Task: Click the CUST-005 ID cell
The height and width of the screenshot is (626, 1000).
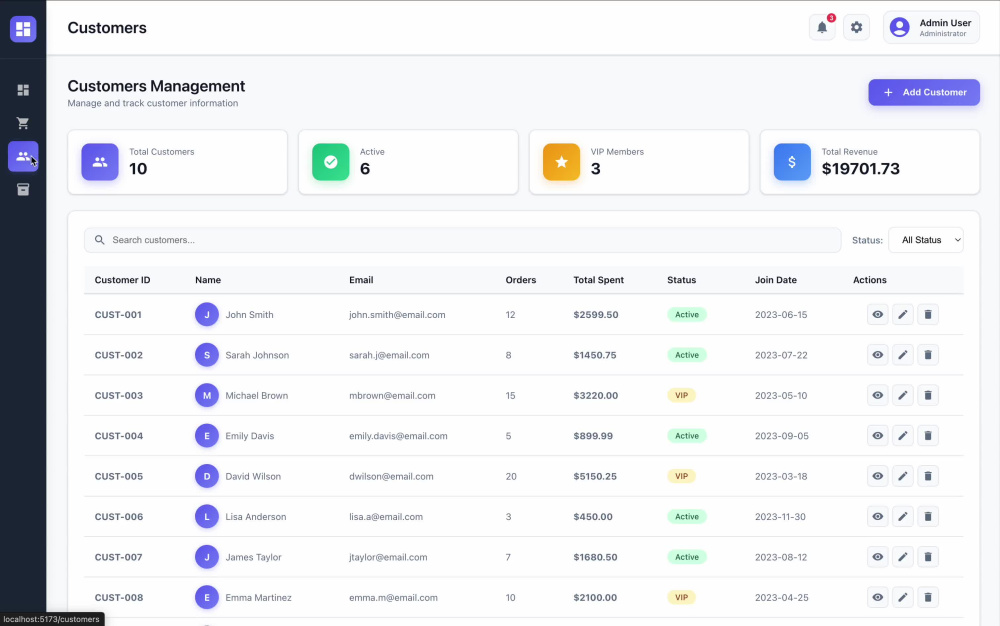Action: pyautogui.click(x=119, y=476)
